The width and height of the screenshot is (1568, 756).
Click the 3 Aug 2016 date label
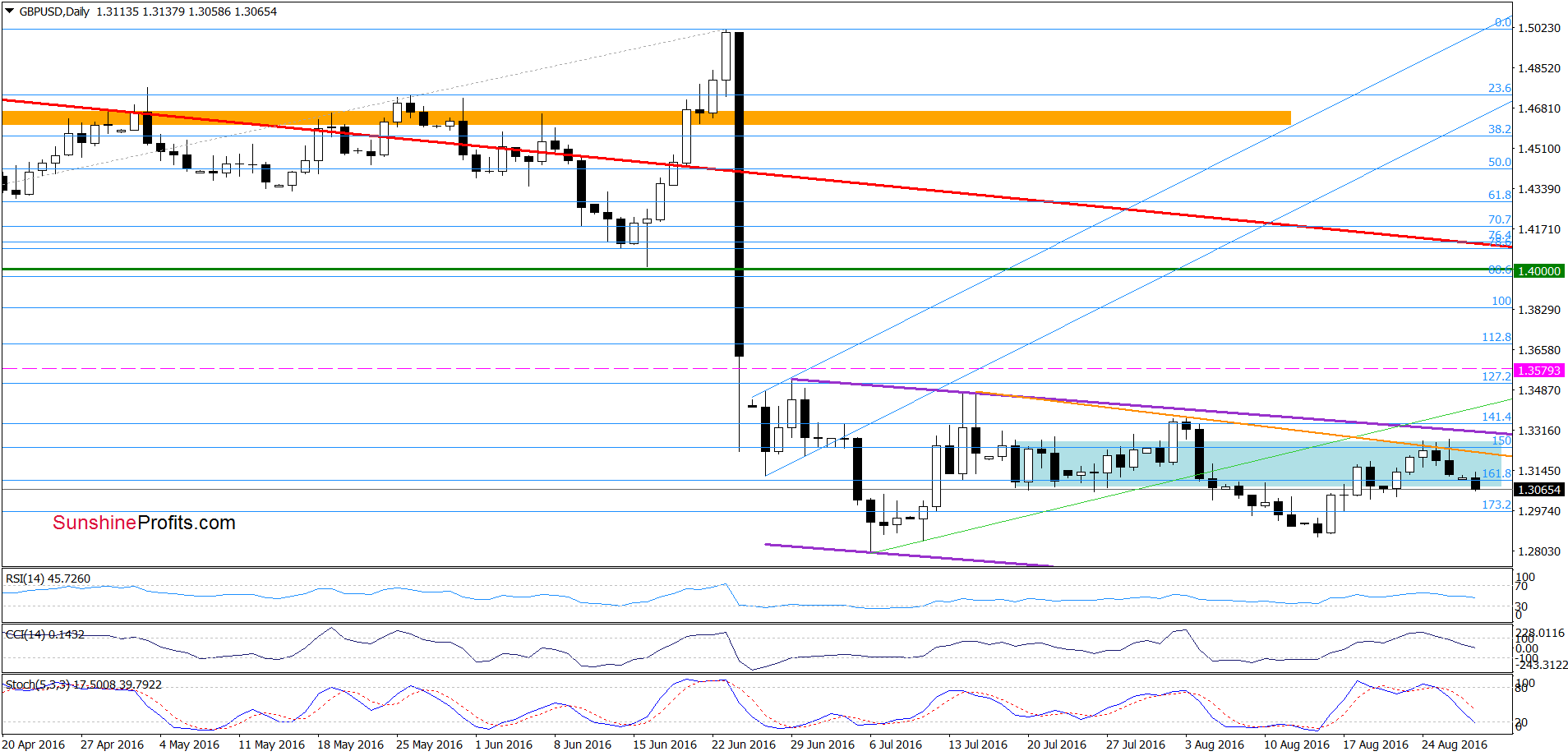pyautogui.click(x=1215, y=744)
